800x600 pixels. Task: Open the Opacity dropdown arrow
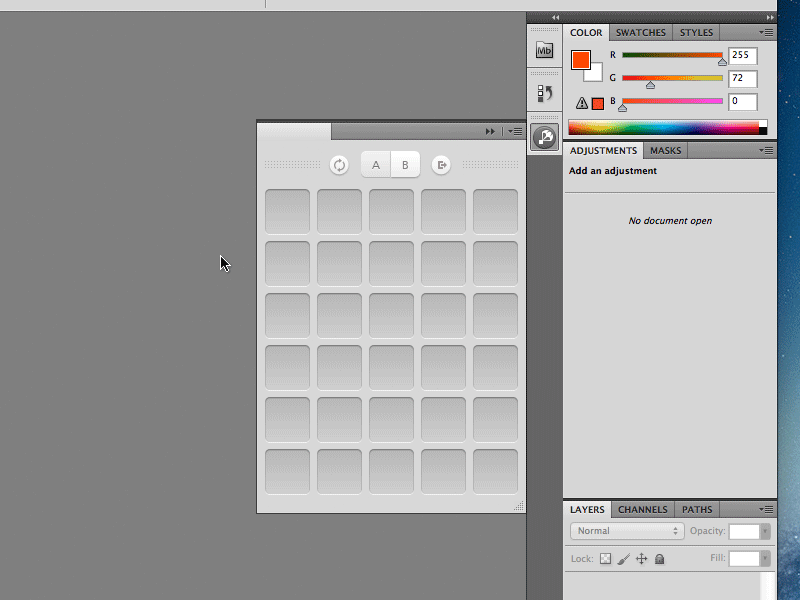(x=765, y=531)
